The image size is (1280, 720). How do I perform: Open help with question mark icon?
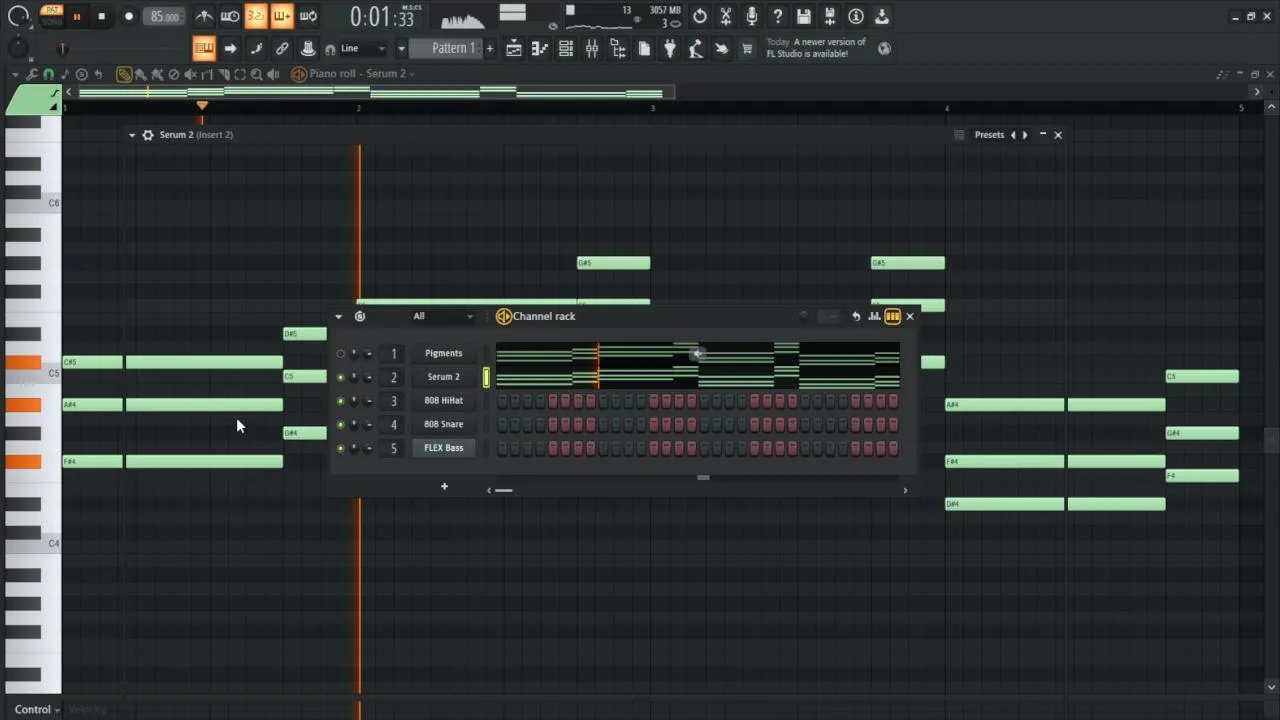[778, 16]
